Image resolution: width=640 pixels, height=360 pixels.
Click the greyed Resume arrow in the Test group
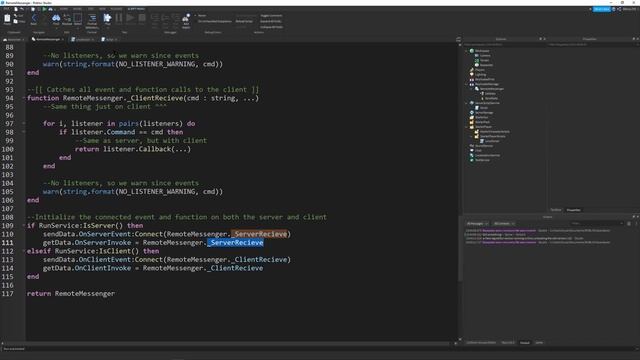click(130, 18)
